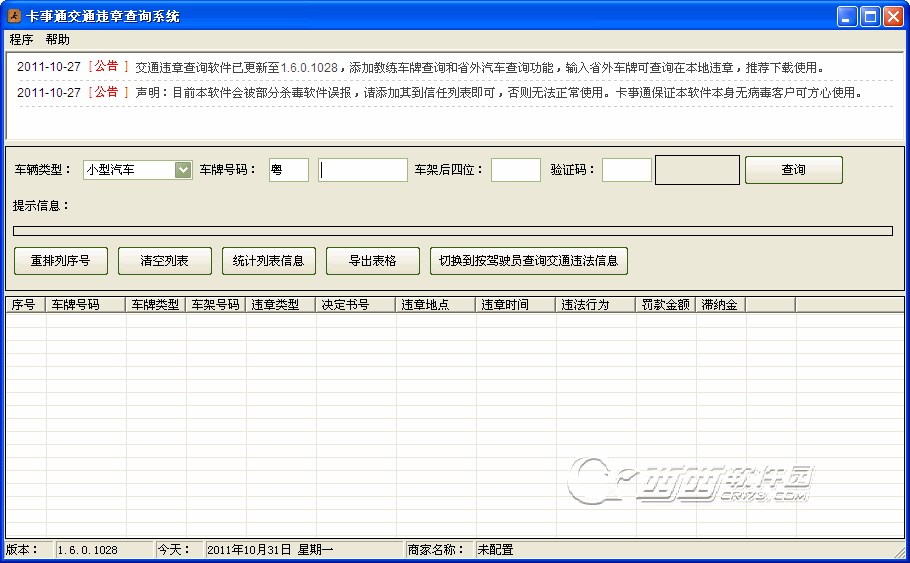910x563 pixels.
Task: Minimize the 卡事通 window
Action: (847, 16)
